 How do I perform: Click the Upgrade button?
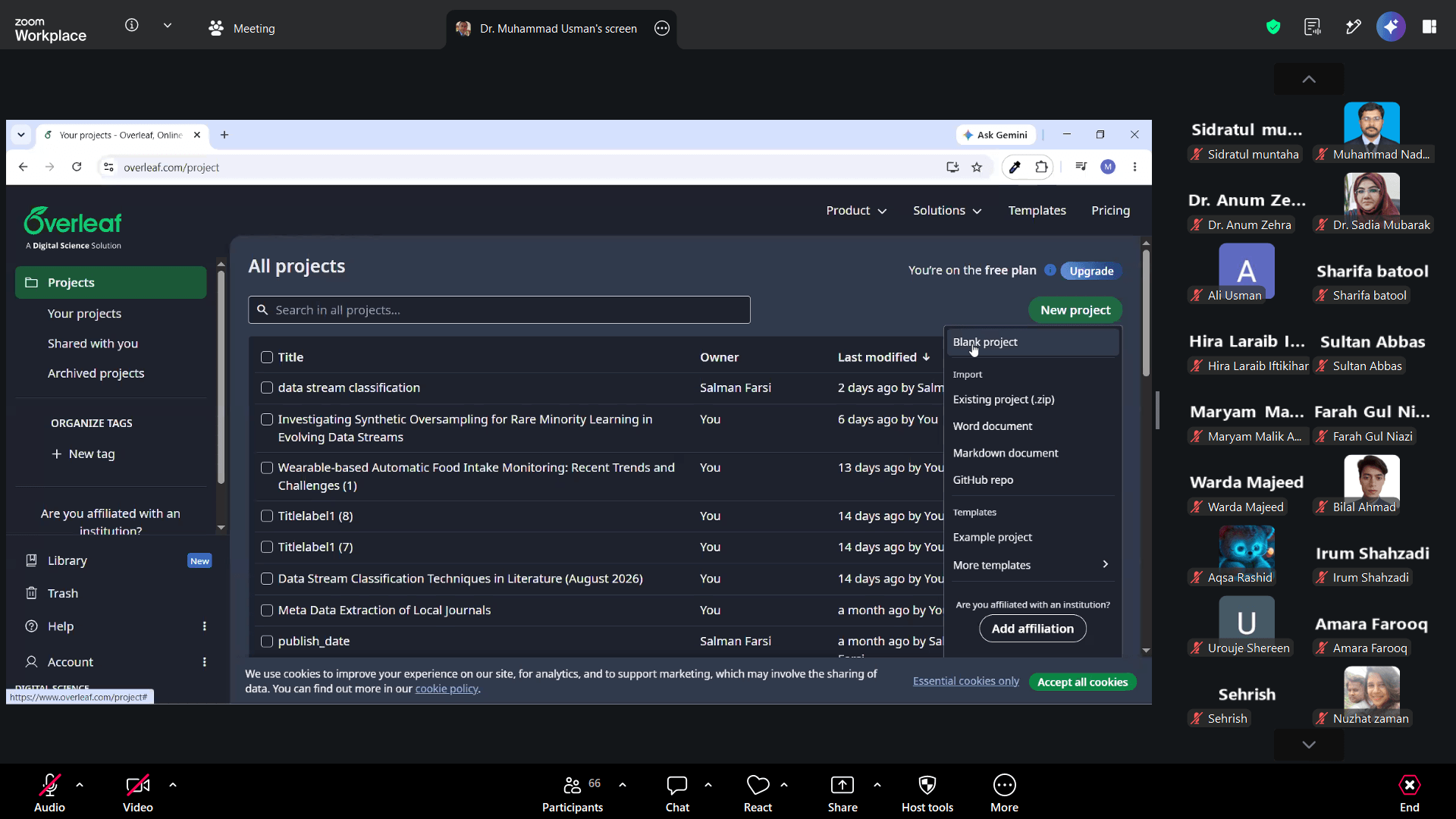[x=1091, y=271]
